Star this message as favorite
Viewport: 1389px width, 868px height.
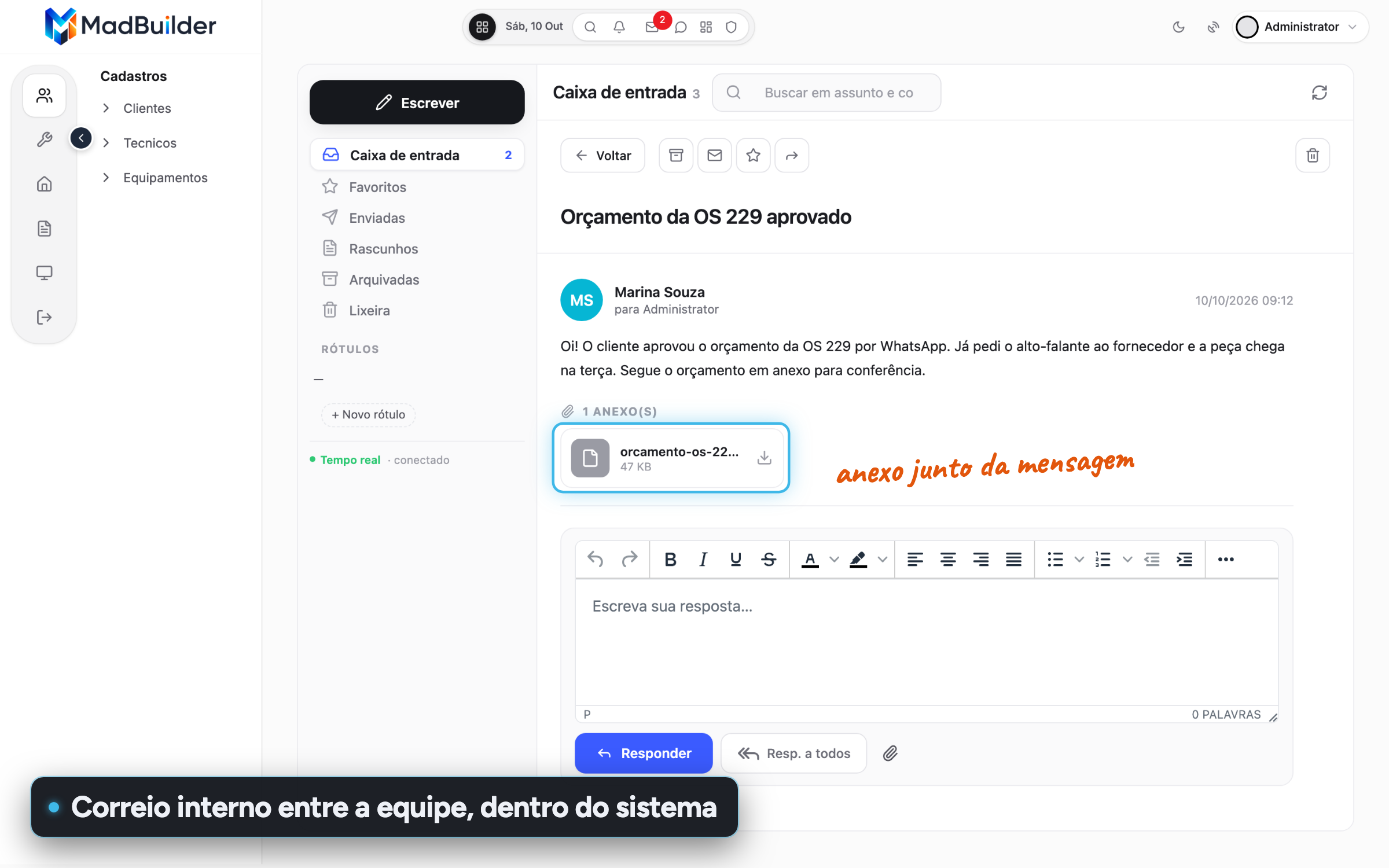(x=753, y=155)
